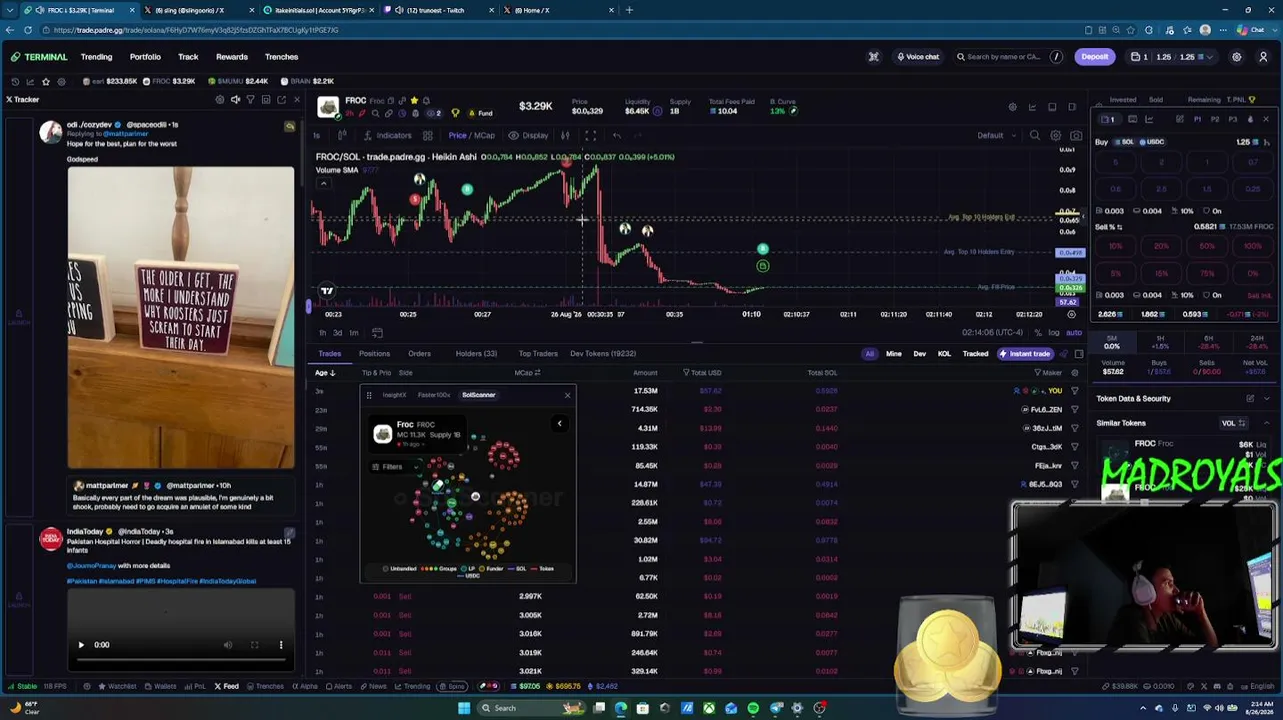Open IndiaToday video options menu
The height and width of the screenshot is (720, 1283).
click(281, 645)
